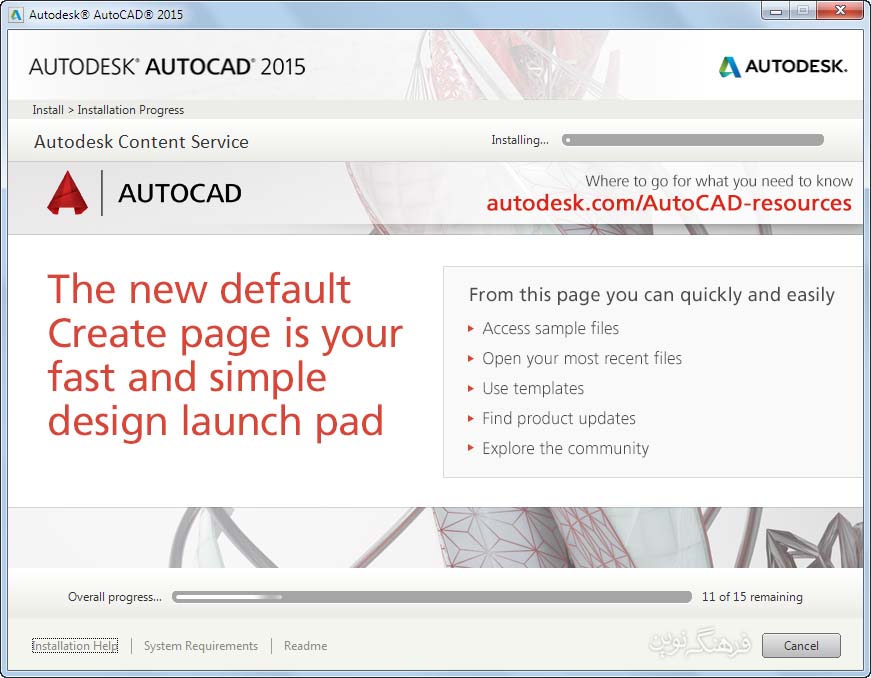
Task: Click the Autodesk Content Service installing progress bar
Action: 693,140
